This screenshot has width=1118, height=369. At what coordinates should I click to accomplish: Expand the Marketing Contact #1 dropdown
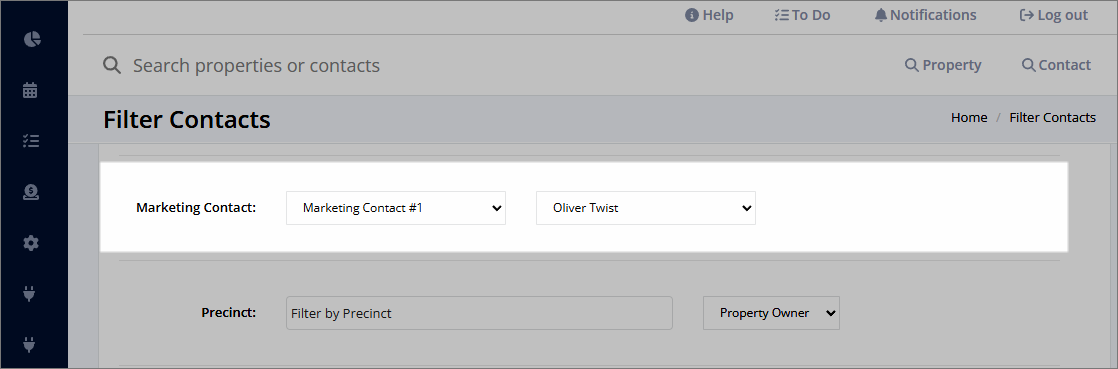(x=396, y=208)
